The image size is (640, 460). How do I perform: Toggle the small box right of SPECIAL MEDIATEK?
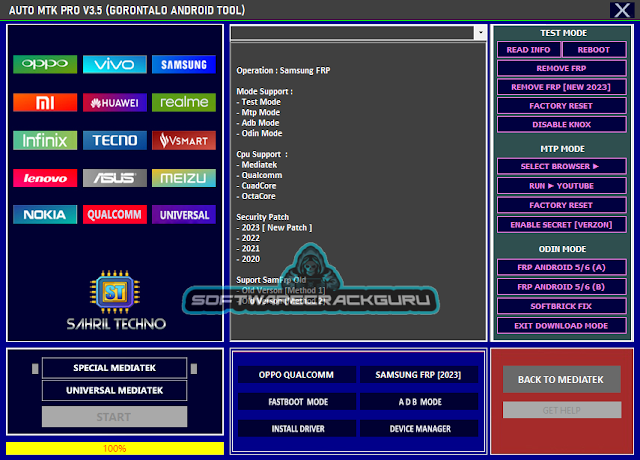click(x=194, y=369)
